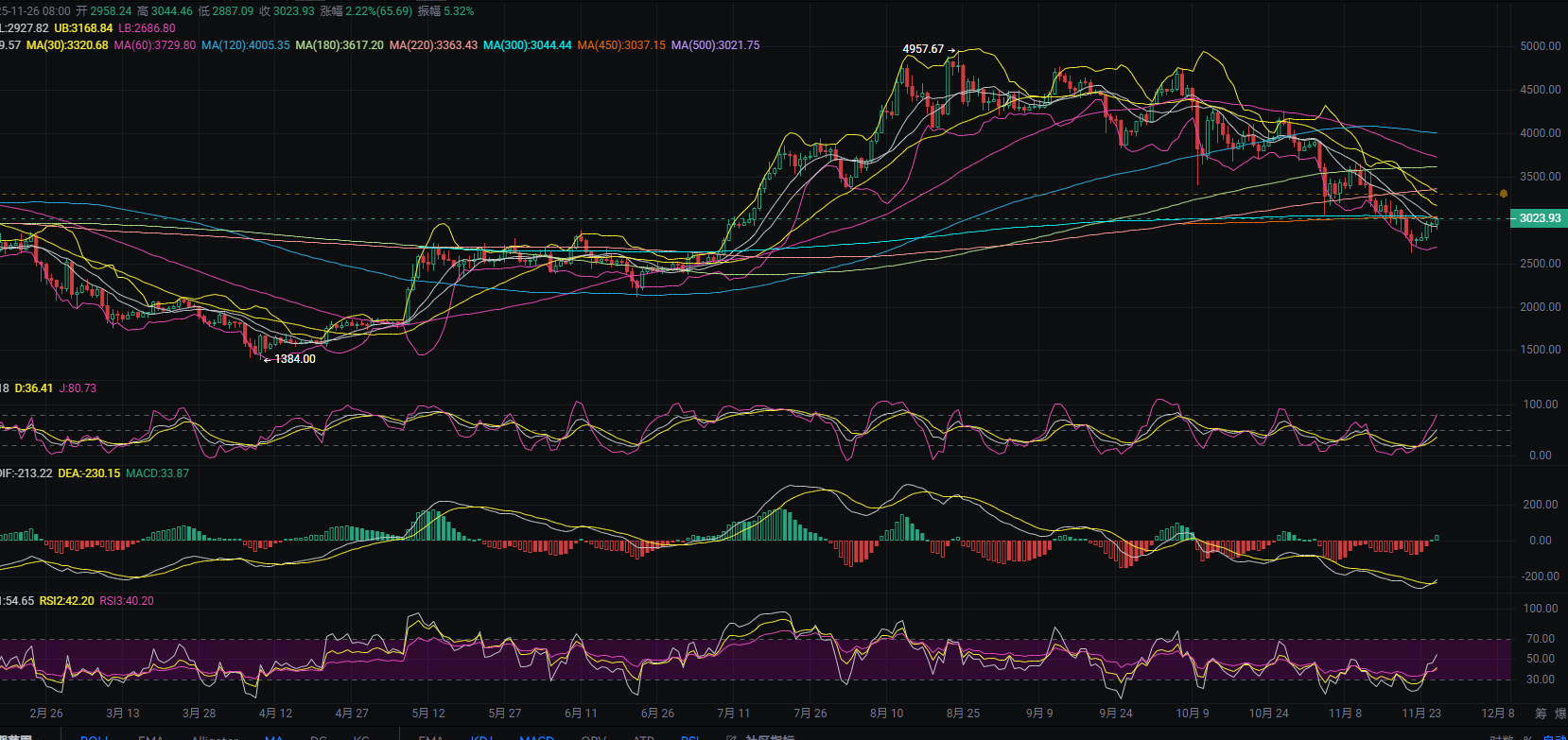Select the ATR indicator tab

pos(643,737)
